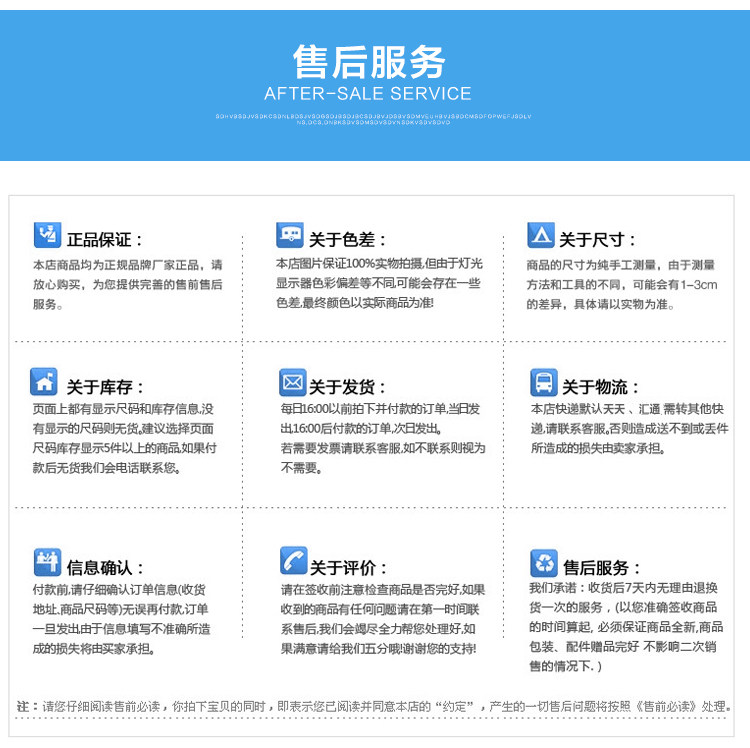The image size is (750, 748).
Task: Click the paragraph starting 本店商品均为正规品牌
Action: pyautogui.click(x=128, y=285)
